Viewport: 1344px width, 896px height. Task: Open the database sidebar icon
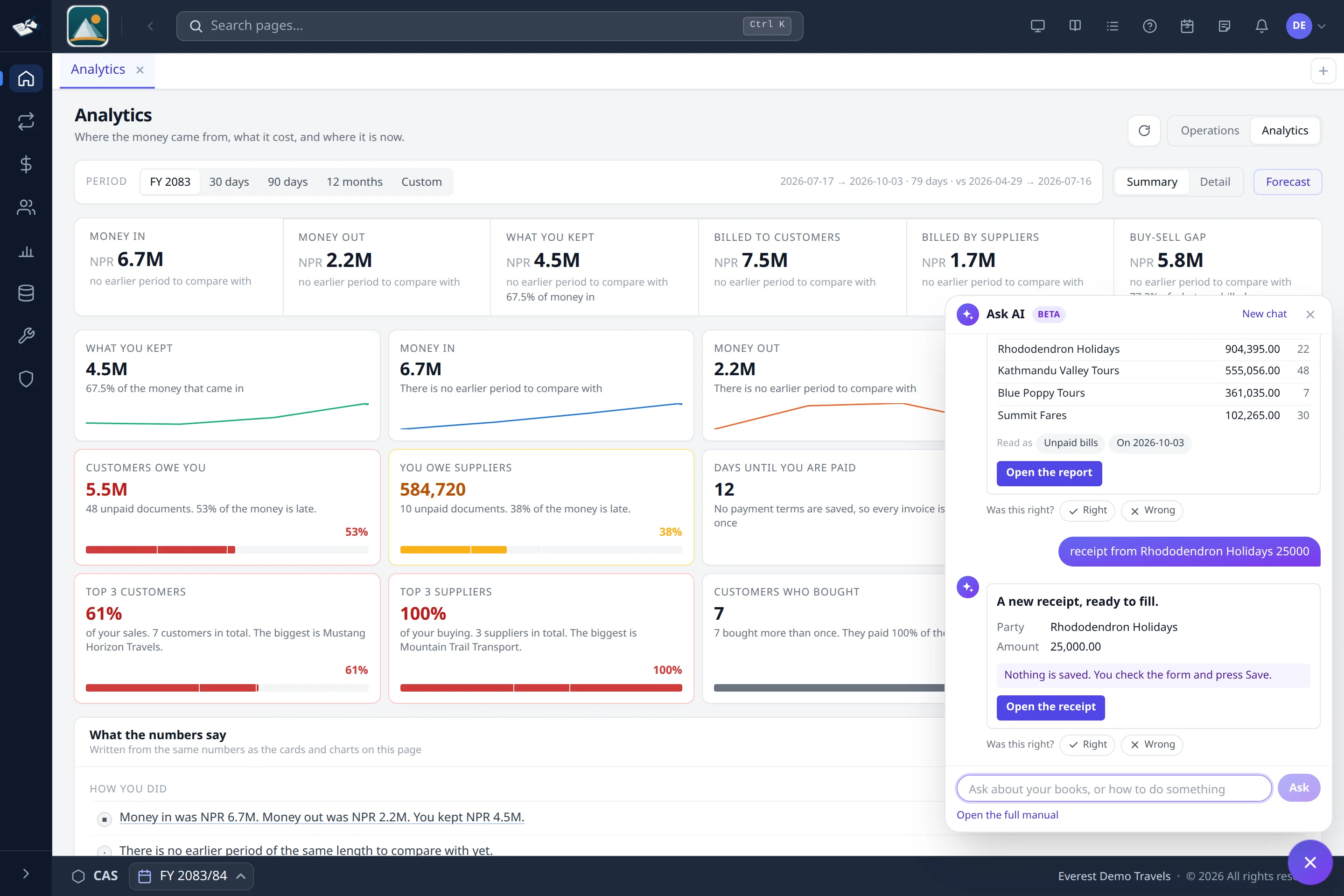click(x=26, y=293)
